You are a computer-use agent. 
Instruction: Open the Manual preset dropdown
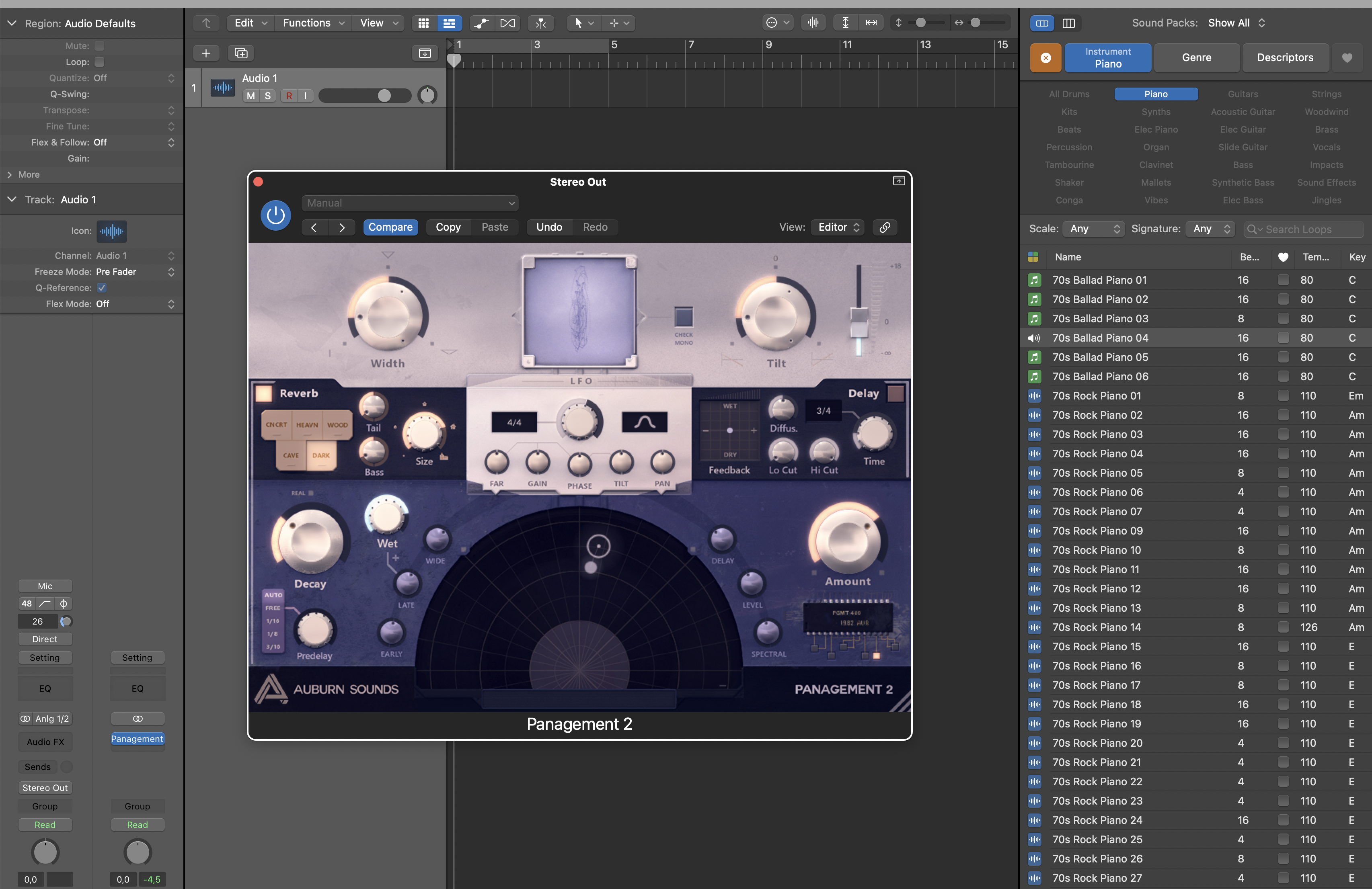tap(409, 203)
